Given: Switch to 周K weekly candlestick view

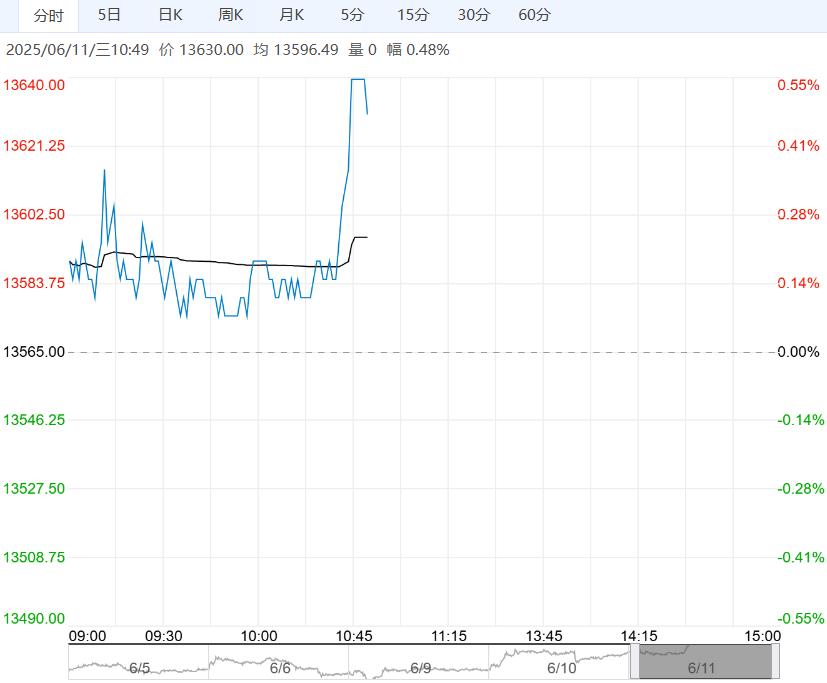Looking at the screenshot, I should coord(231,15).
